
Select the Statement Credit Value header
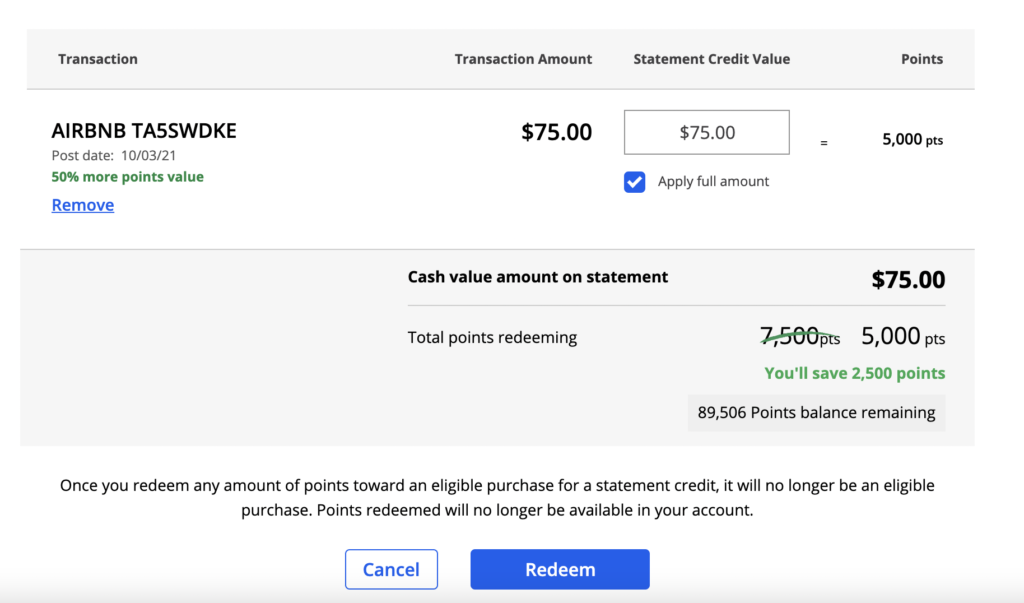(x=711, y=59)
